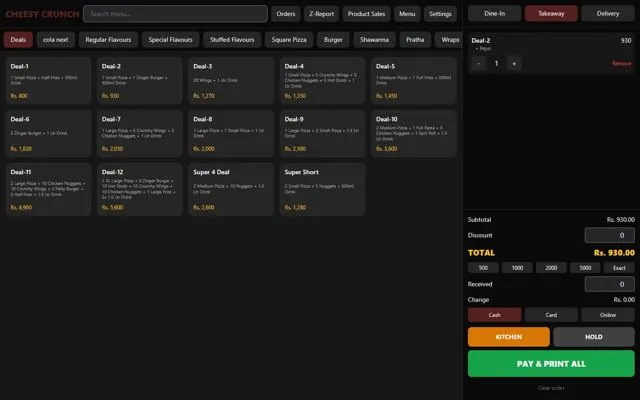Click the Deal-2 item name in cart

coord(480,40)
